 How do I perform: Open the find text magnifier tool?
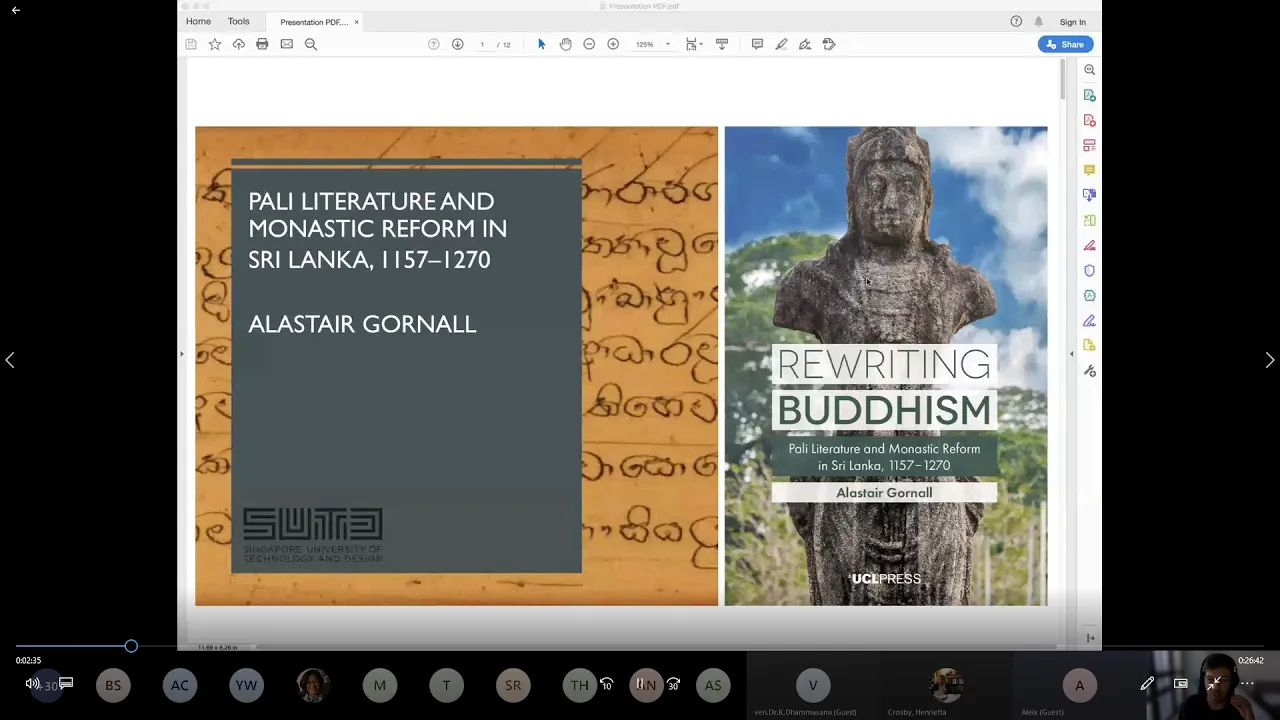pyautogui.click(x=310, y=44)
